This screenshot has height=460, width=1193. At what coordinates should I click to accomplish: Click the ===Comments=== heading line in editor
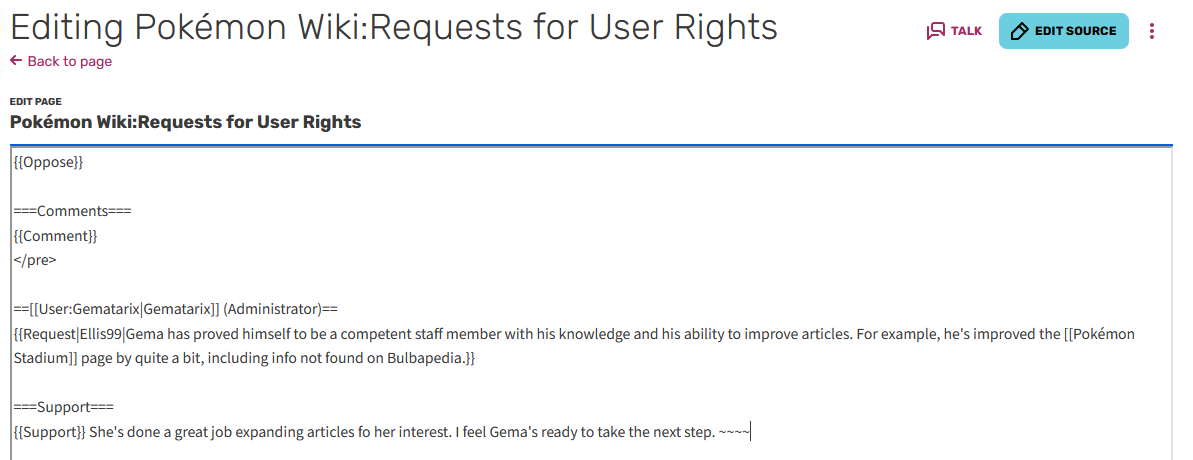point(73,211)
